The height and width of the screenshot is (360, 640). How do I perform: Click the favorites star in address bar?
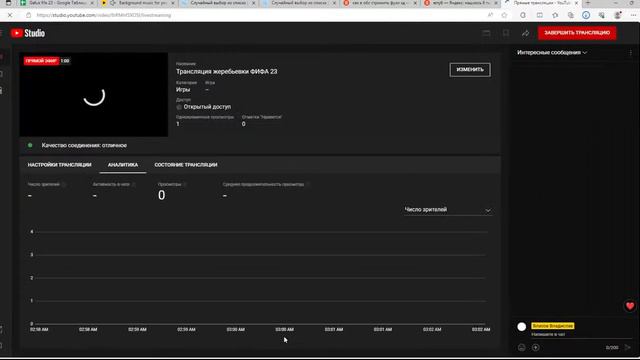pos(504,15)
